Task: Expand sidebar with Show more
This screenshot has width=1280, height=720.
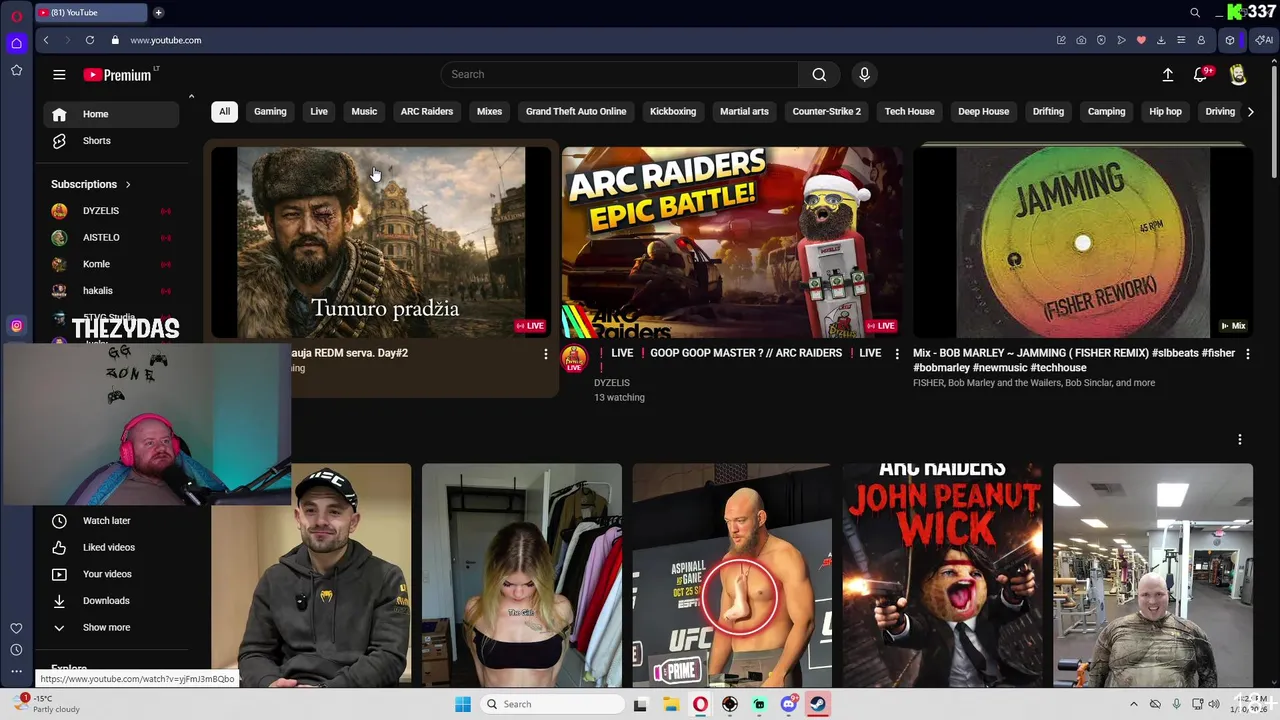Action: click(x=107, y=627)
